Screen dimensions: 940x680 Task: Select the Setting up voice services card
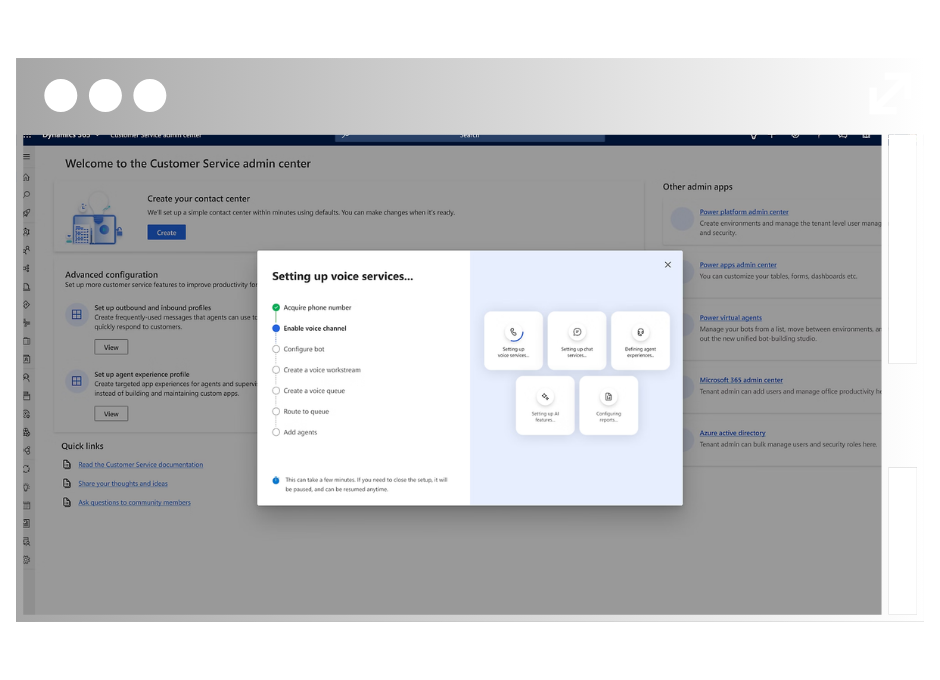513,340
